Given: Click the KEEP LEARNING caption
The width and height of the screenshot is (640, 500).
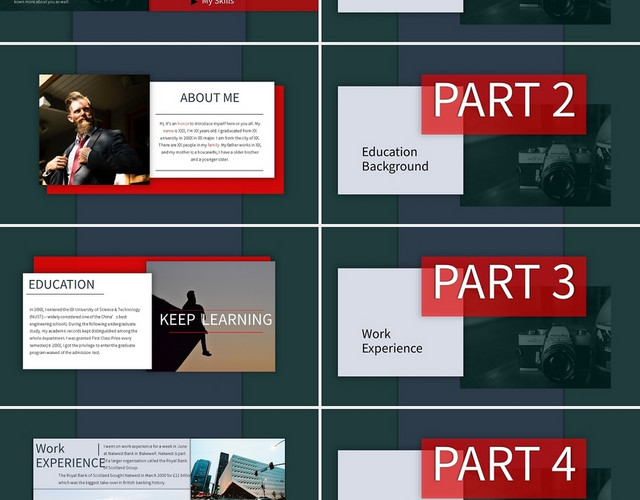Looking at the screenshot, I should pos(216,320).
